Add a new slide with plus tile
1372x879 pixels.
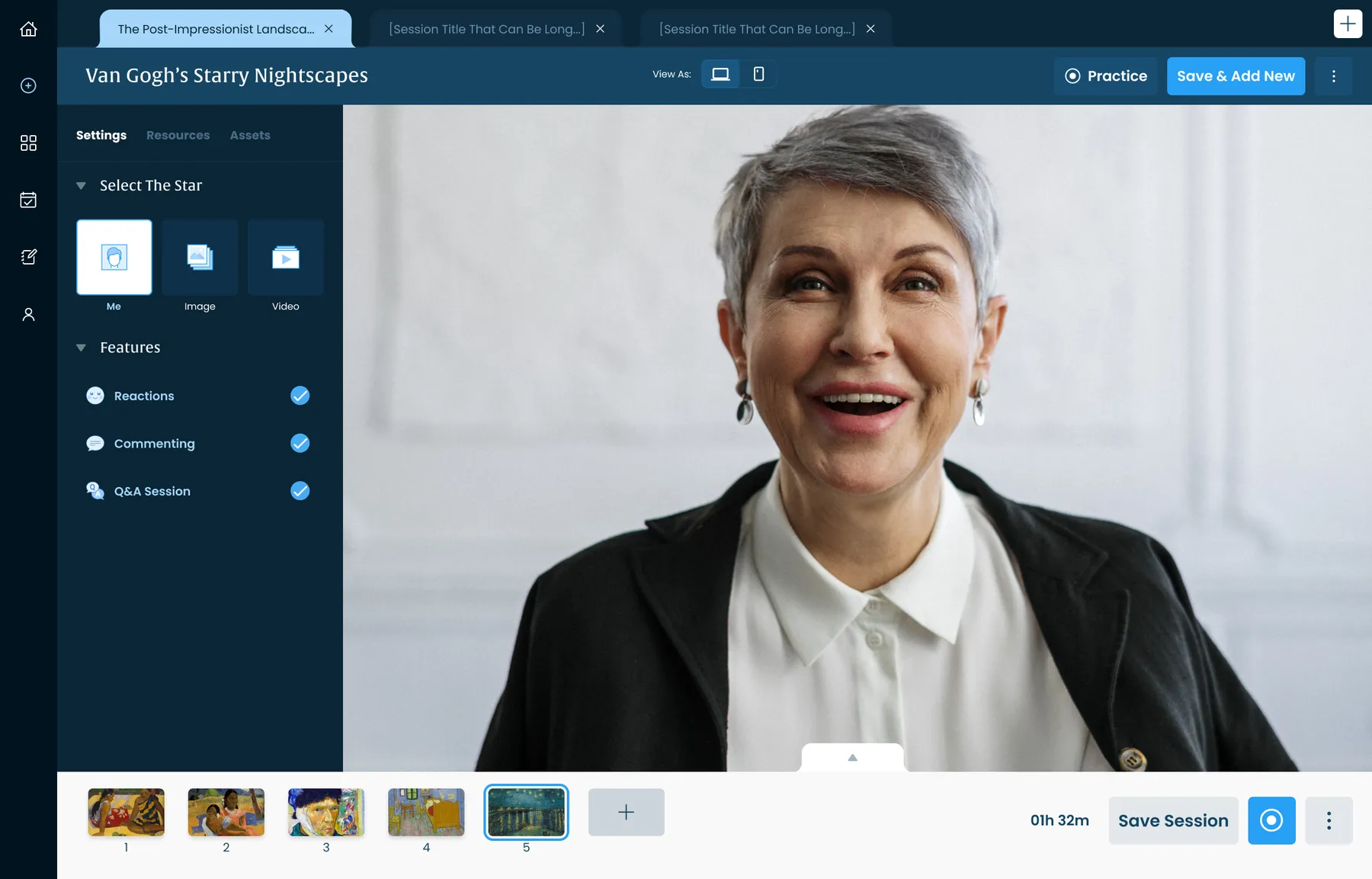pos(627,812)
